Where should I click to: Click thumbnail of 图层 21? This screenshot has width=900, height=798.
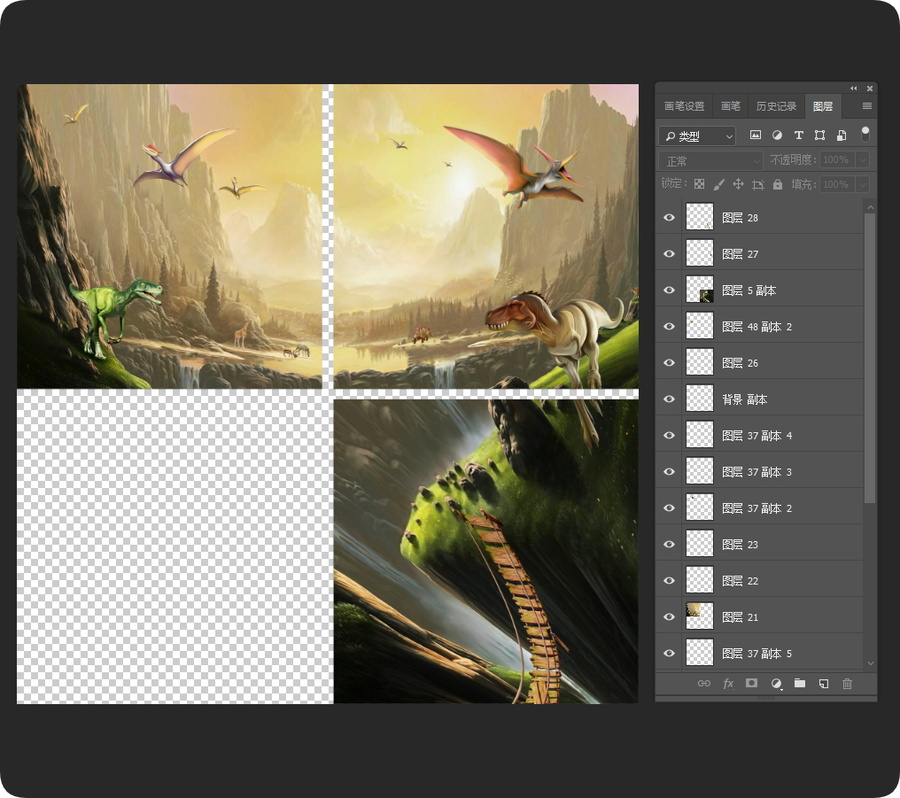tap(700, 617)
